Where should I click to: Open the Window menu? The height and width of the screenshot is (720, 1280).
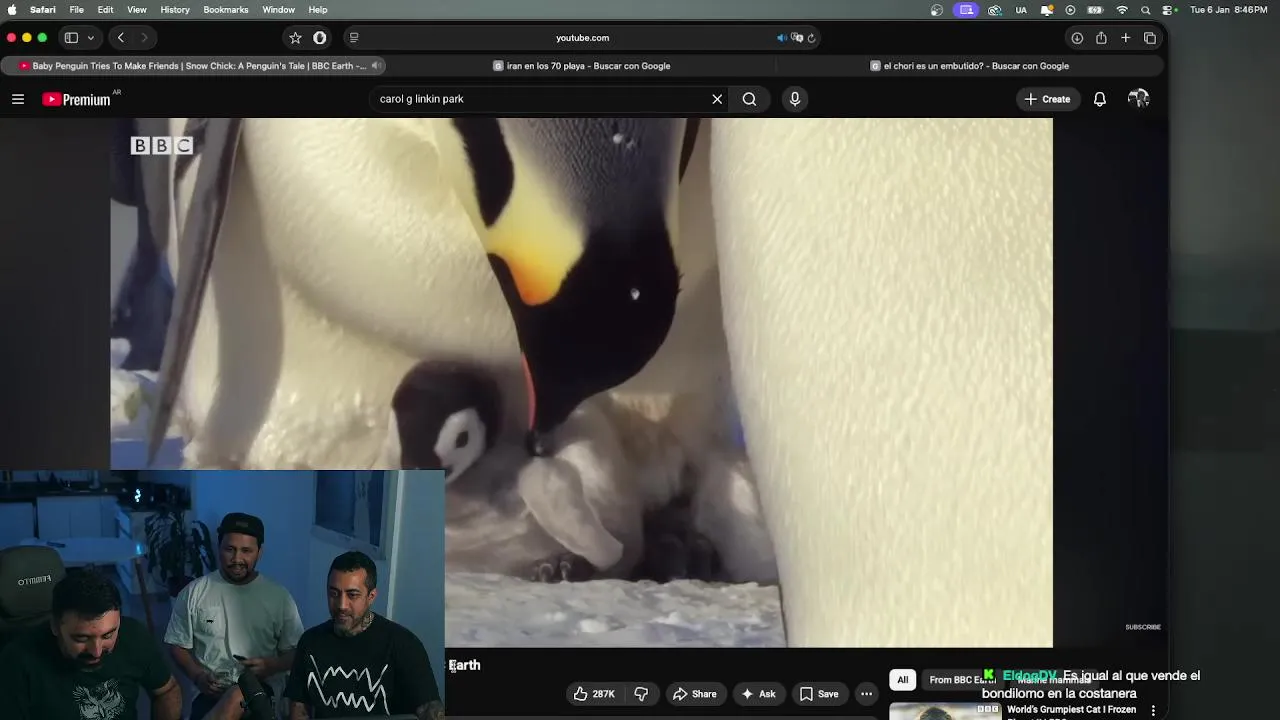click(278, 10)
